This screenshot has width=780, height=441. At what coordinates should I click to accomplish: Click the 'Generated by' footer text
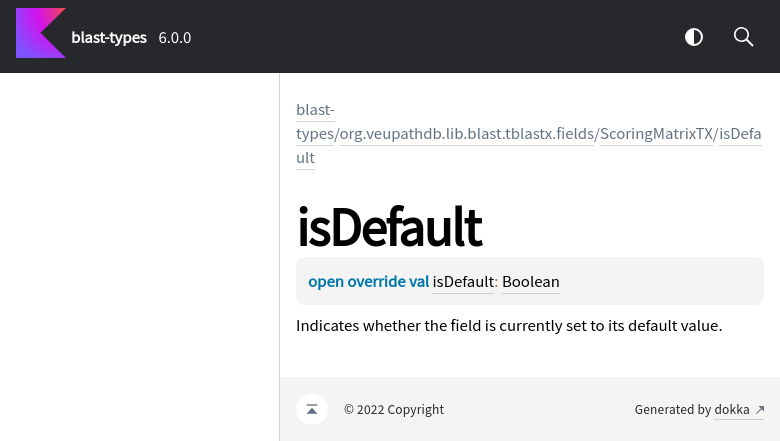[x=672, y=410]
